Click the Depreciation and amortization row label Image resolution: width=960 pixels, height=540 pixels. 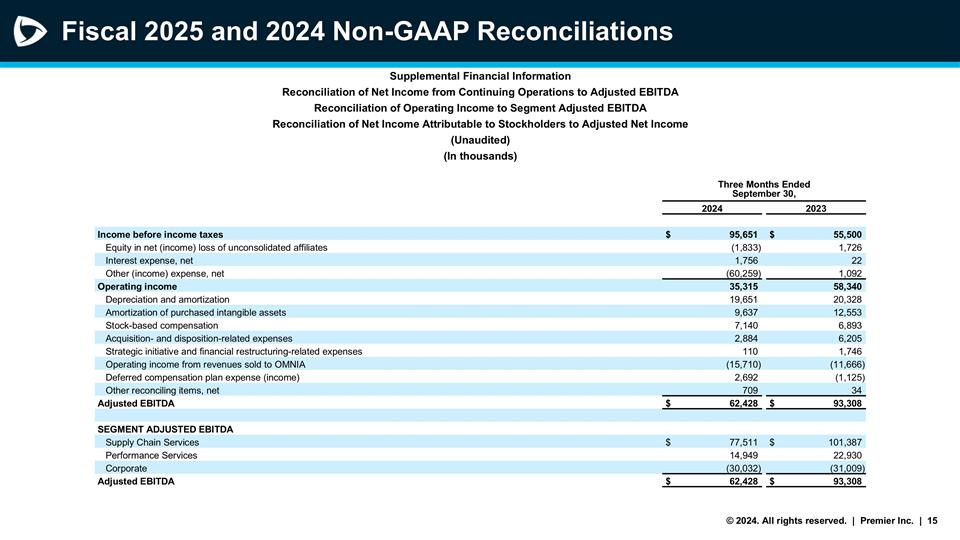coord(167,299)
